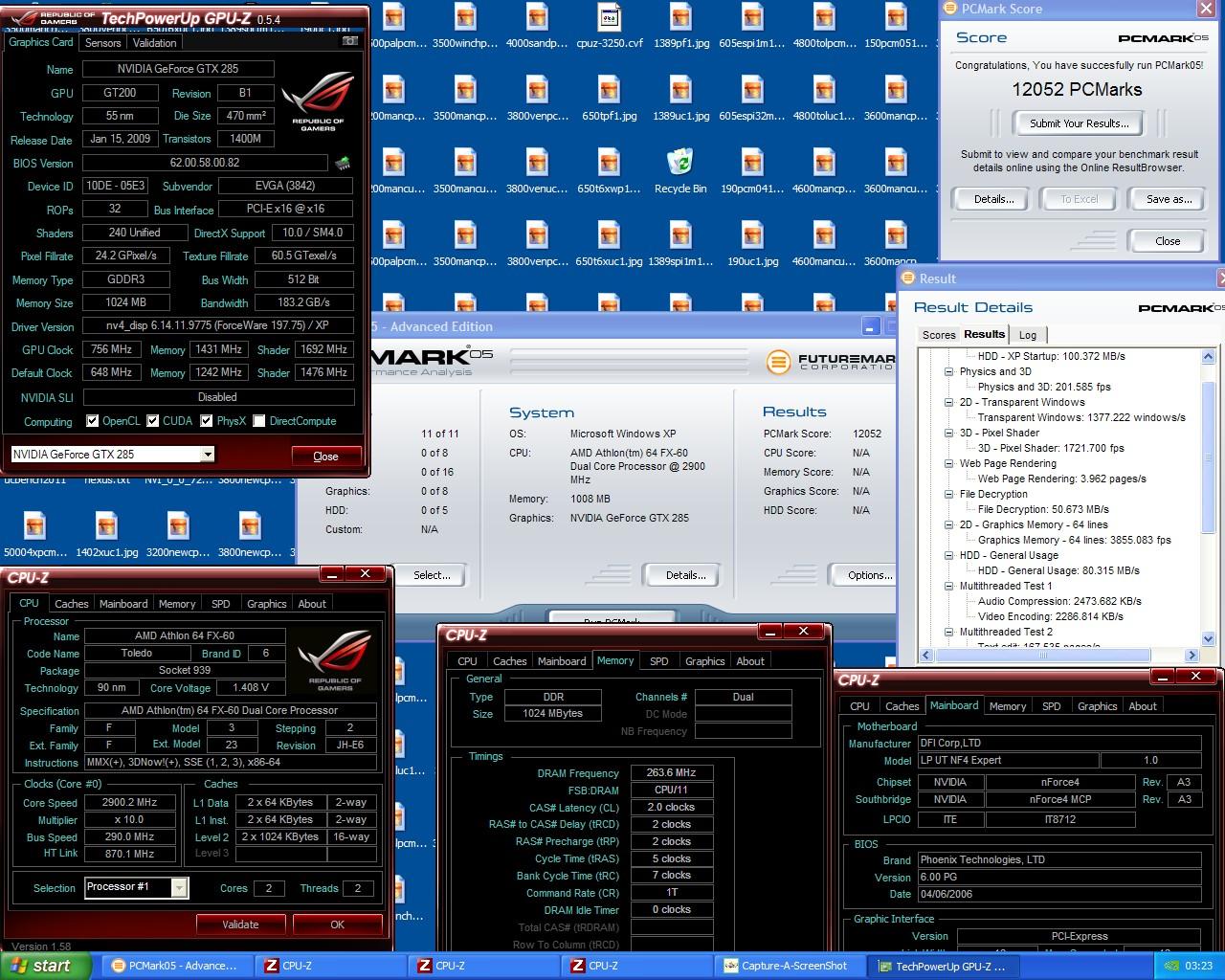Open Processor #1 selection dropdown in CPU-Z
Screen dimensions: 1225x980
click(x=179, y=888)
